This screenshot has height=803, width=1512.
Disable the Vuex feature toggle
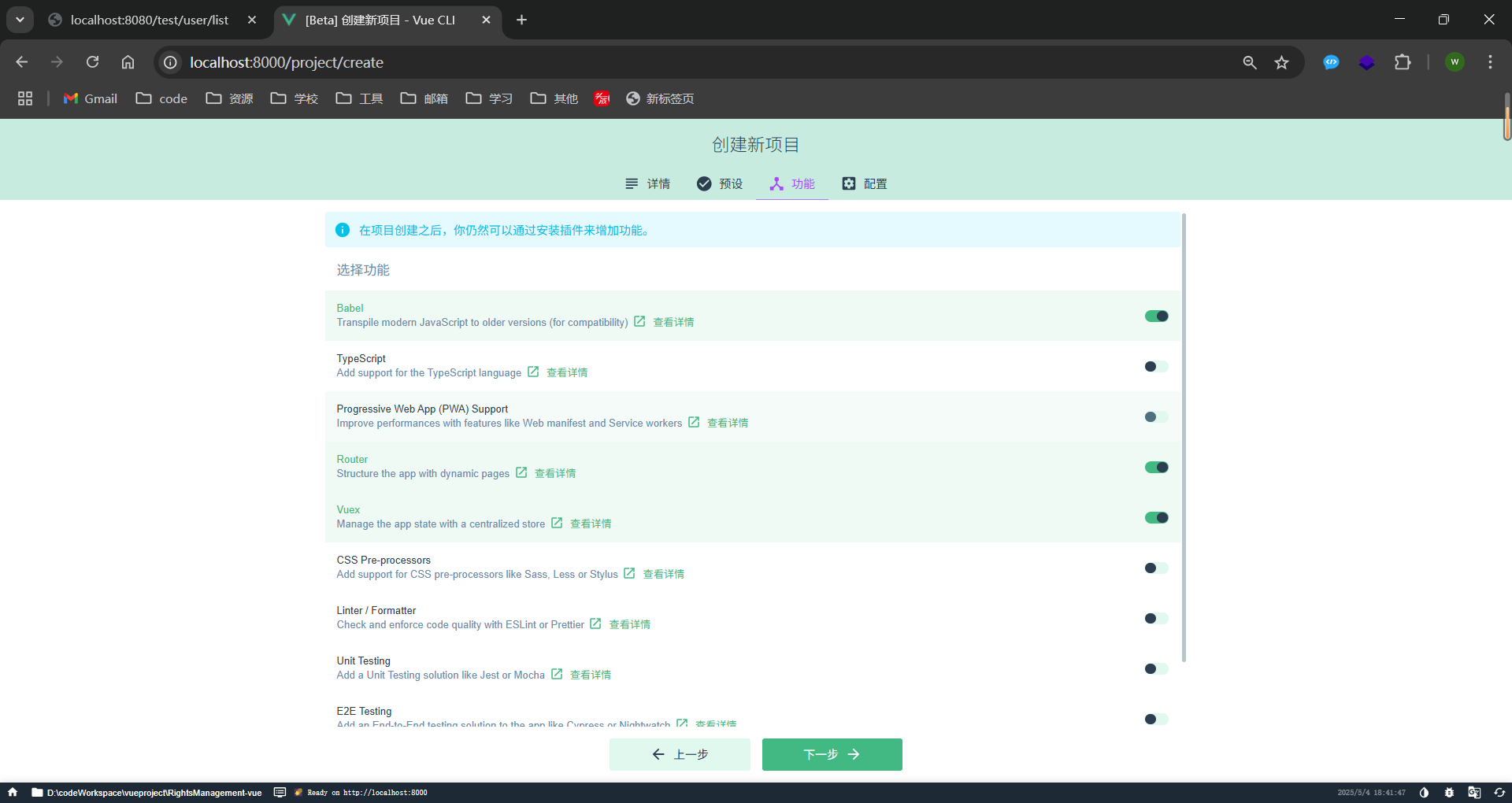coord(1156,517)
